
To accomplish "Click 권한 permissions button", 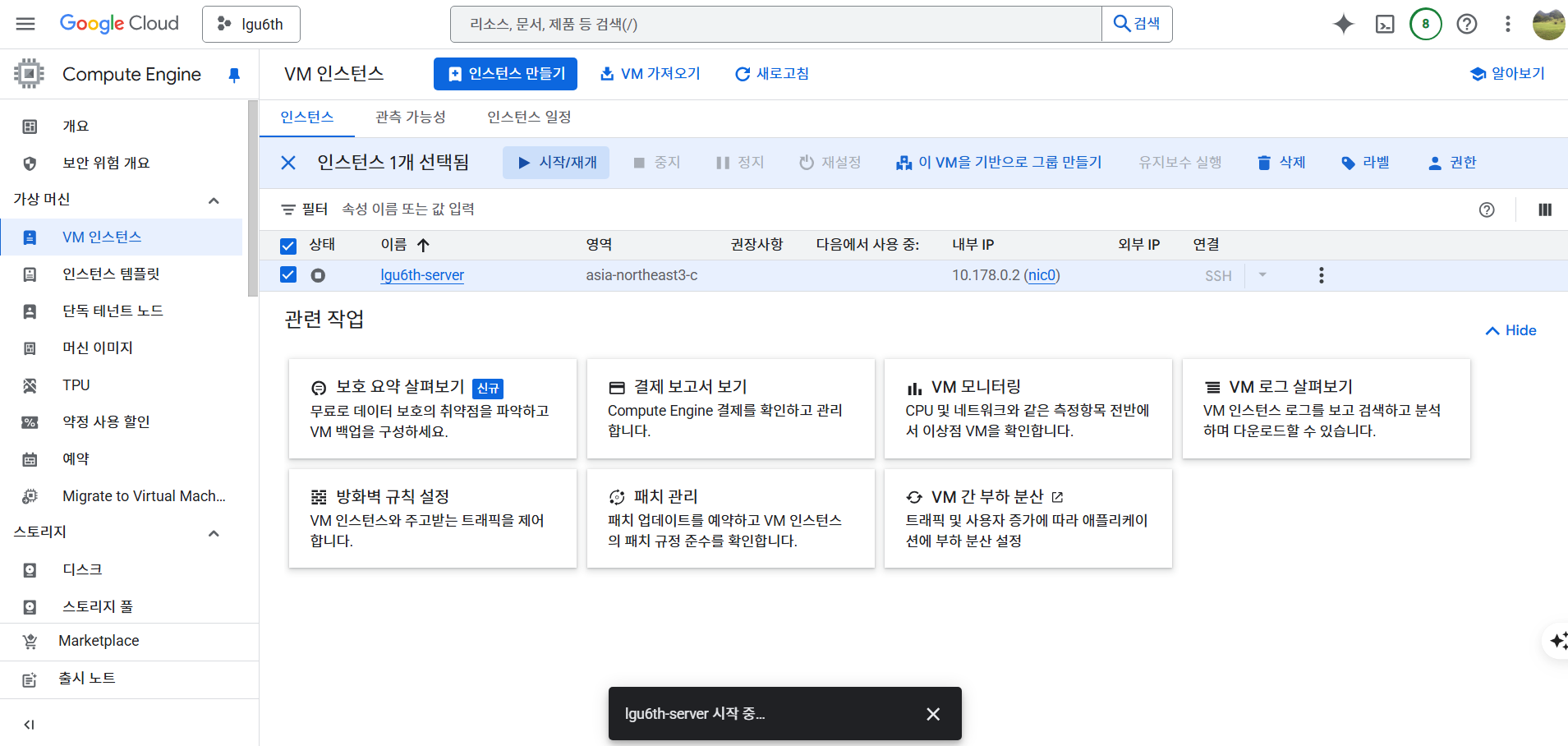I will click(x=1452, y=163).
